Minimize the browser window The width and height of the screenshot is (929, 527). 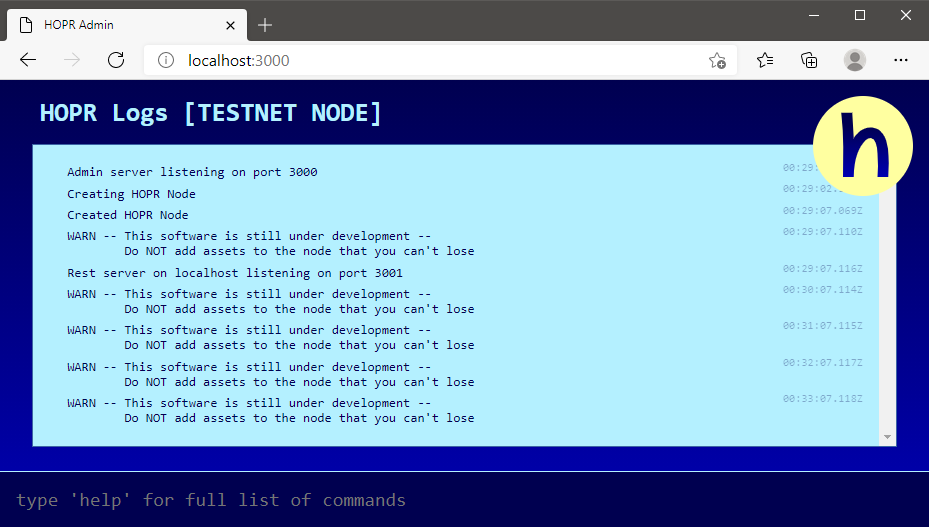coord(814,15)
